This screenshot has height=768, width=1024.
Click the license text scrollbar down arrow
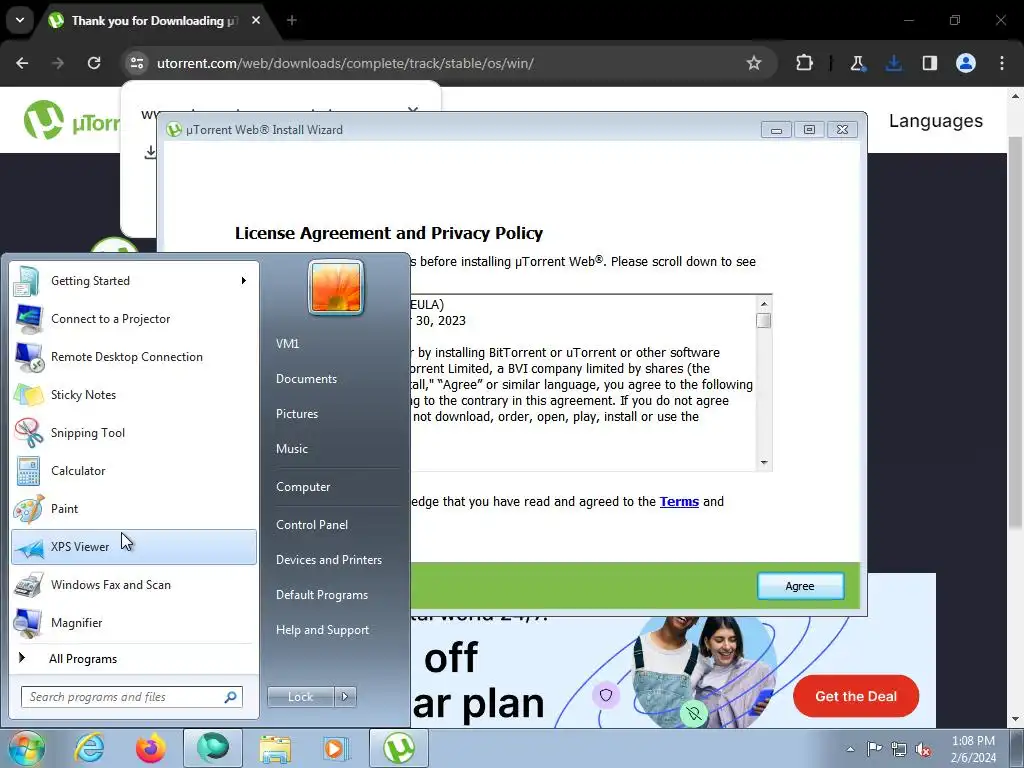coord(763,462)
